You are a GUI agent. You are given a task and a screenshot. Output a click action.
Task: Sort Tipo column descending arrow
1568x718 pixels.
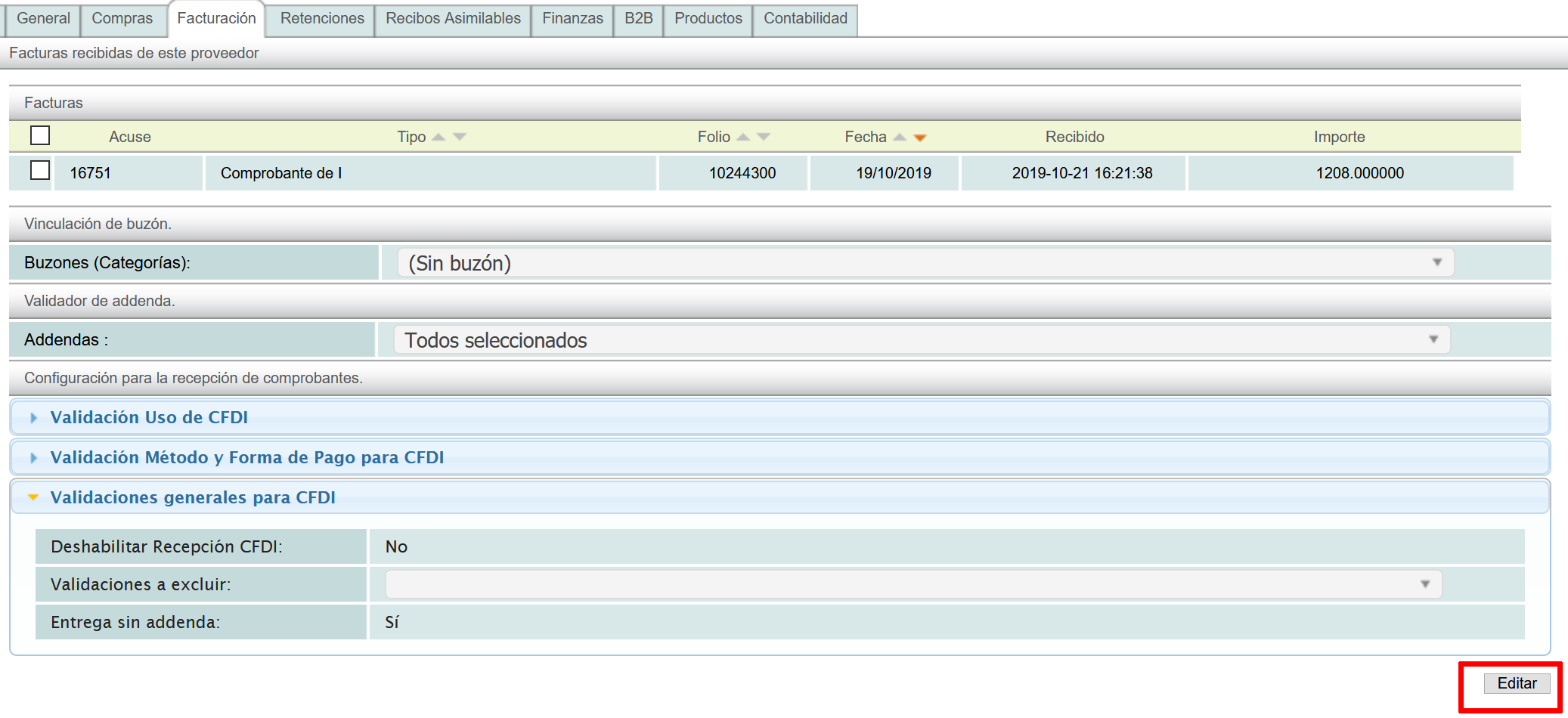[x=460, y=137]
